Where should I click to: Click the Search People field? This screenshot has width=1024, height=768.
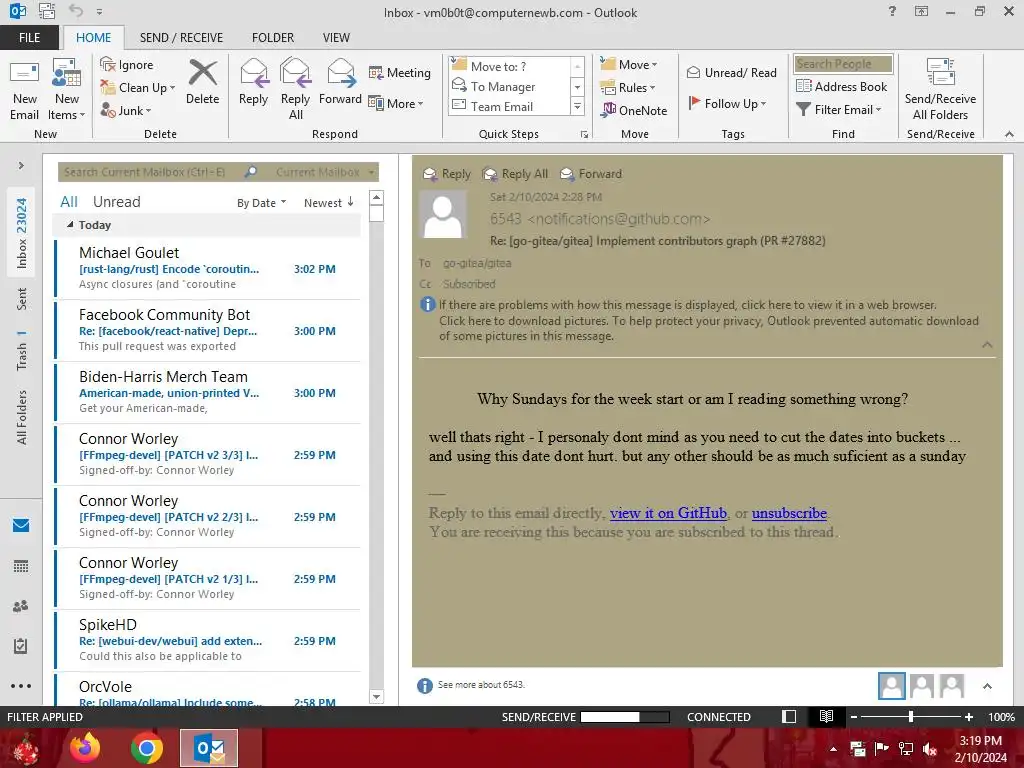point(843,64)
